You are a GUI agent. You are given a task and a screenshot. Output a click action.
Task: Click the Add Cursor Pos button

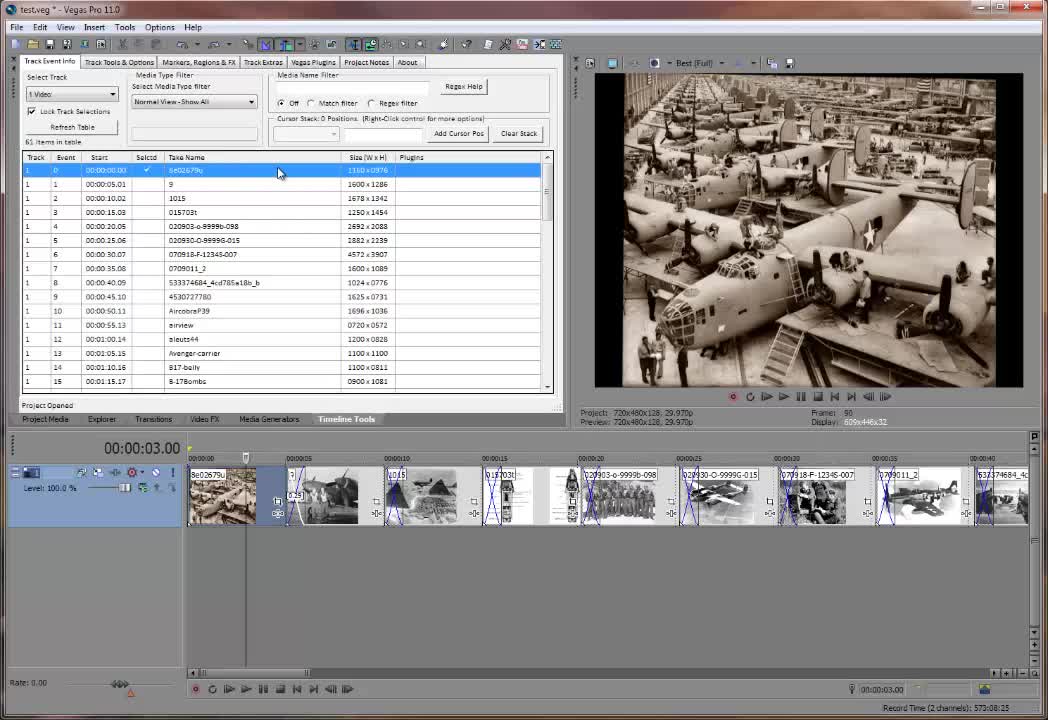(458, 134)
